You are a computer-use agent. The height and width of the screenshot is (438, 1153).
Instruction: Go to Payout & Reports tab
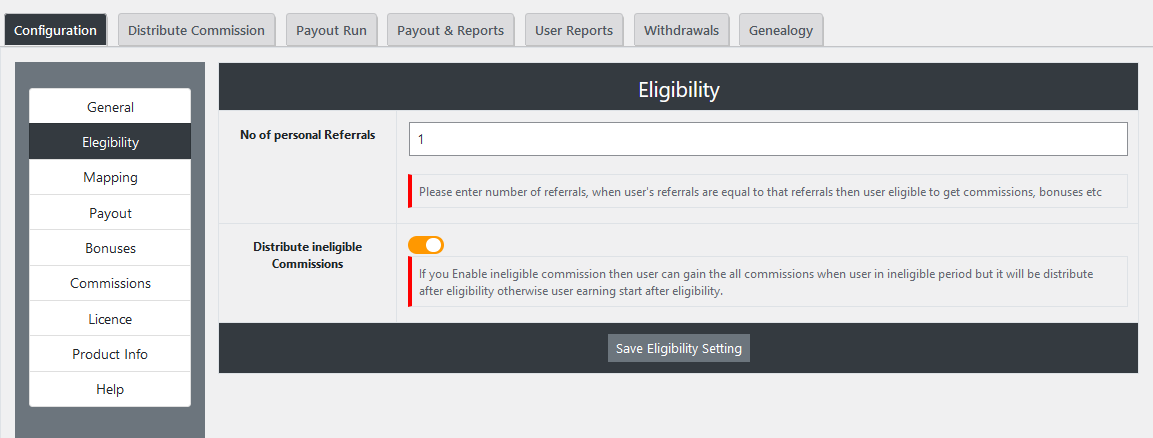450,30
